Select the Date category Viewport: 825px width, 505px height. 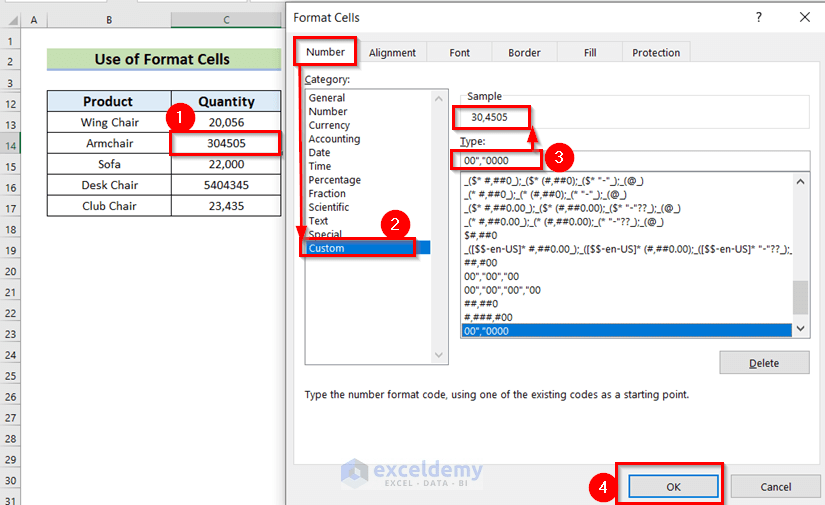click(x=319, y=153)
